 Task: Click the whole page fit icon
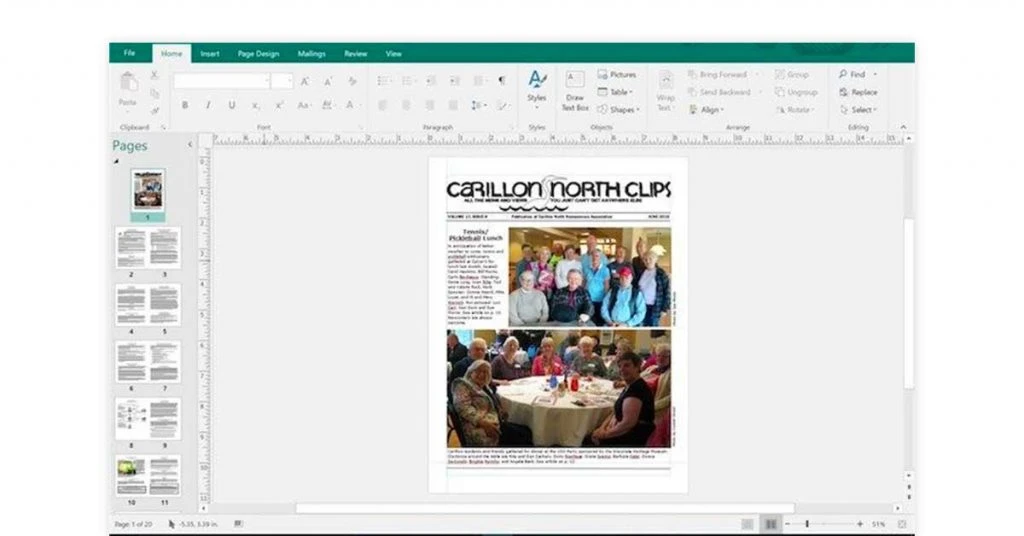coord(902,524)
